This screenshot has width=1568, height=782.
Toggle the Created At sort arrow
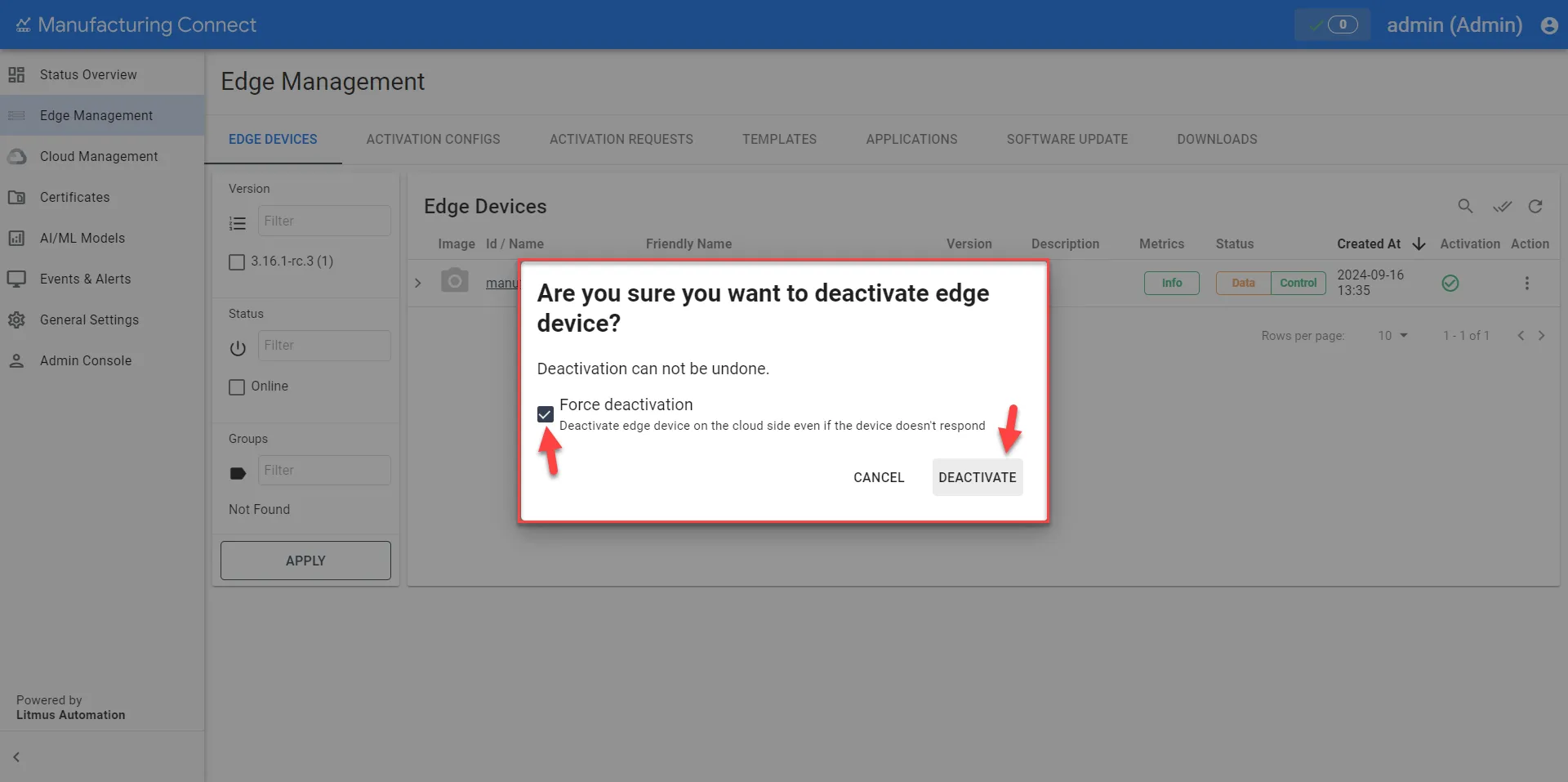pos(1419,244)
